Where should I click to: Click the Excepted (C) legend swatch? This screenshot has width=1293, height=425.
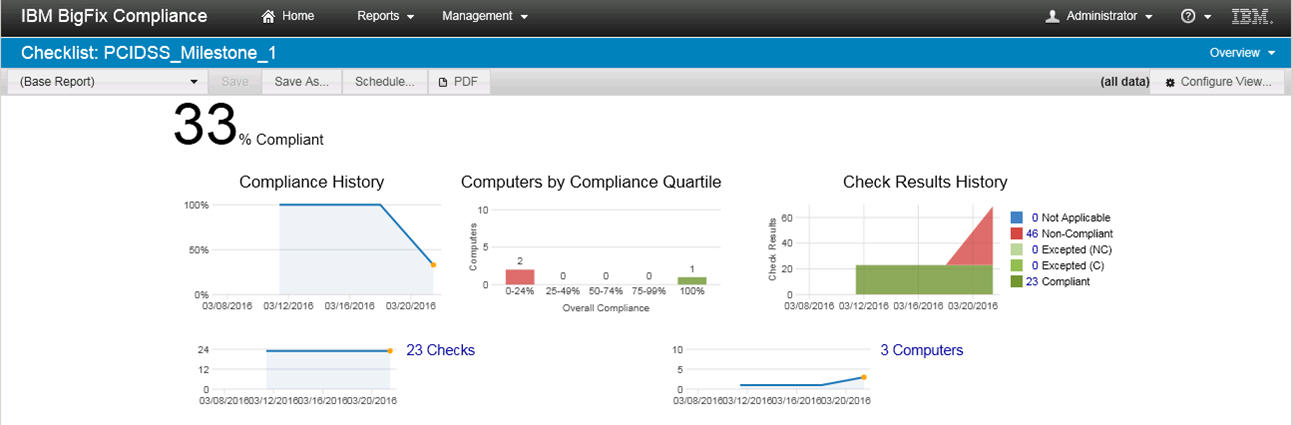pos(1016,265)
